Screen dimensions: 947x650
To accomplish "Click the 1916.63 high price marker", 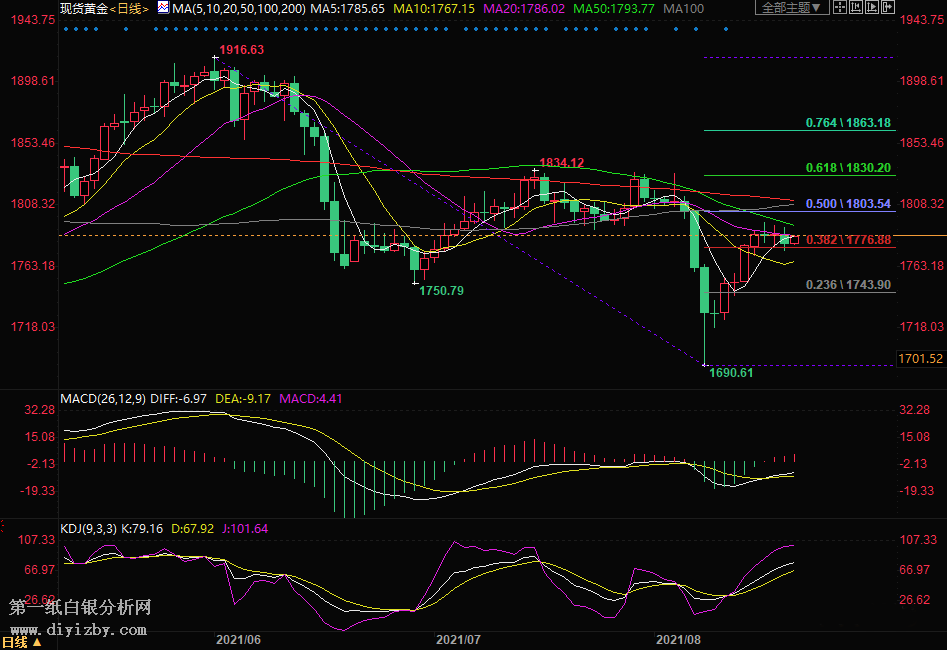I will point(242,50).
